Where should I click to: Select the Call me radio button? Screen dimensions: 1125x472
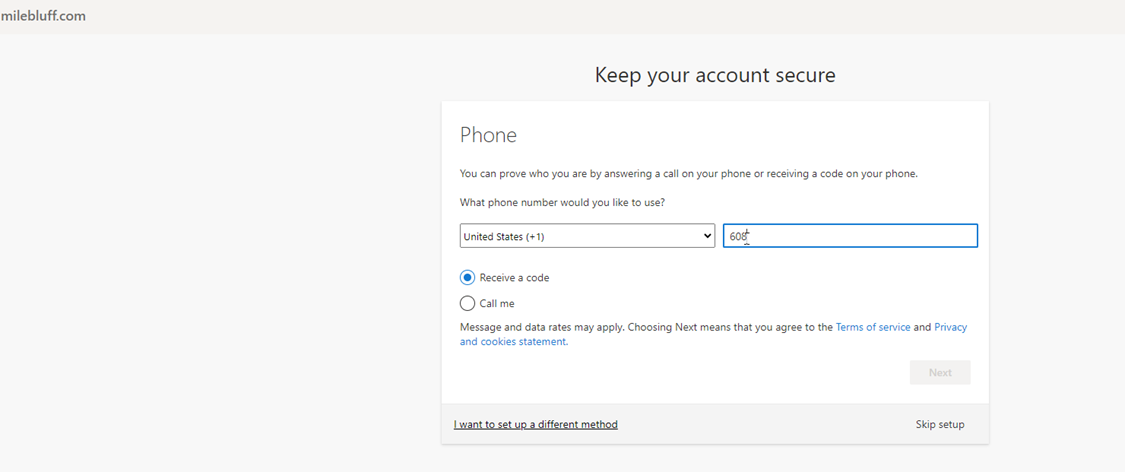point(467,303)
